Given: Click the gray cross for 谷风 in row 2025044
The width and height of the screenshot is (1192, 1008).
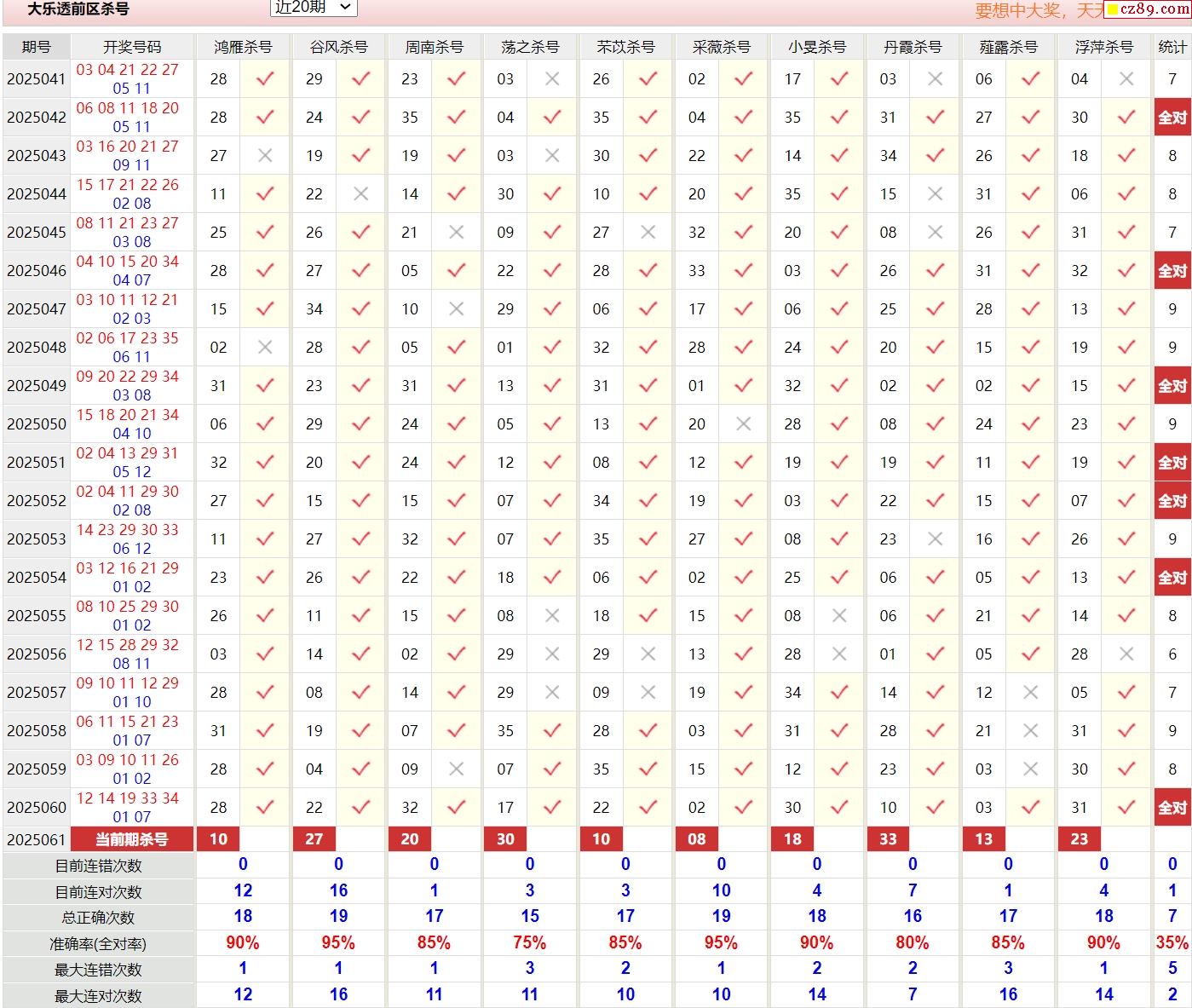Looking at the screenshot, I should tap(360, 194).
